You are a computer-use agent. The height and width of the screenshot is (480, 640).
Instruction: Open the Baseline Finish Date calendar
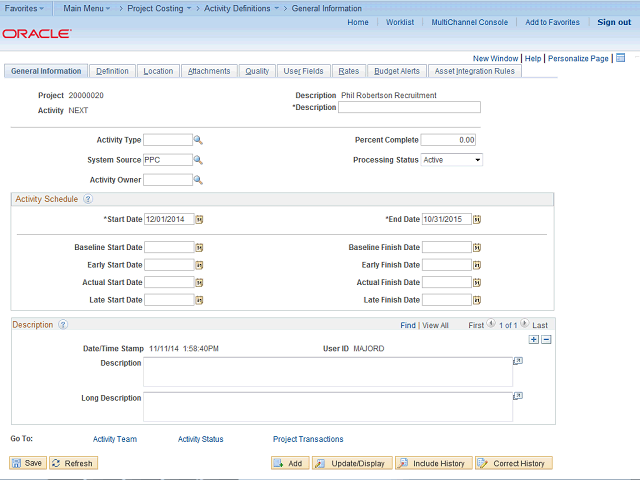[477, 247]
